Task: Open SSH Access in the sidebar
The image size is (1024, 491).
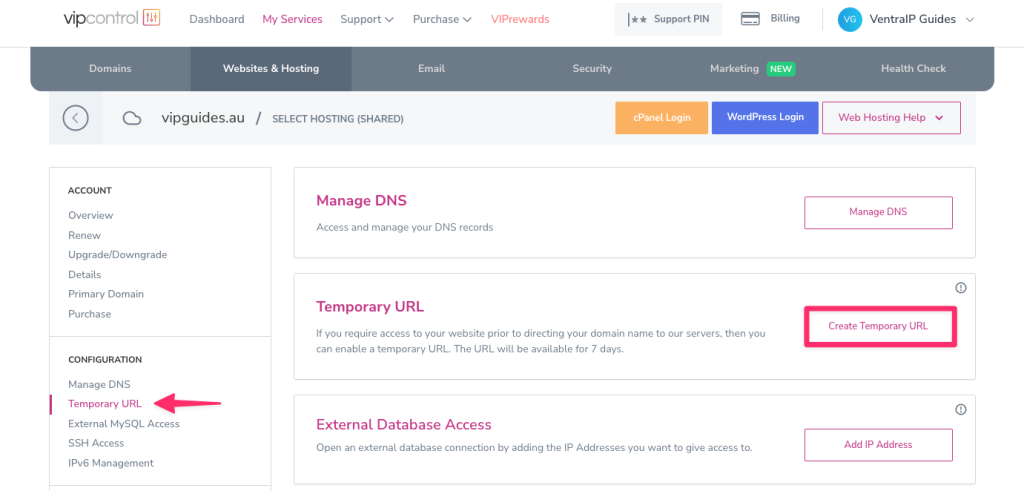Action: [96, 443]
